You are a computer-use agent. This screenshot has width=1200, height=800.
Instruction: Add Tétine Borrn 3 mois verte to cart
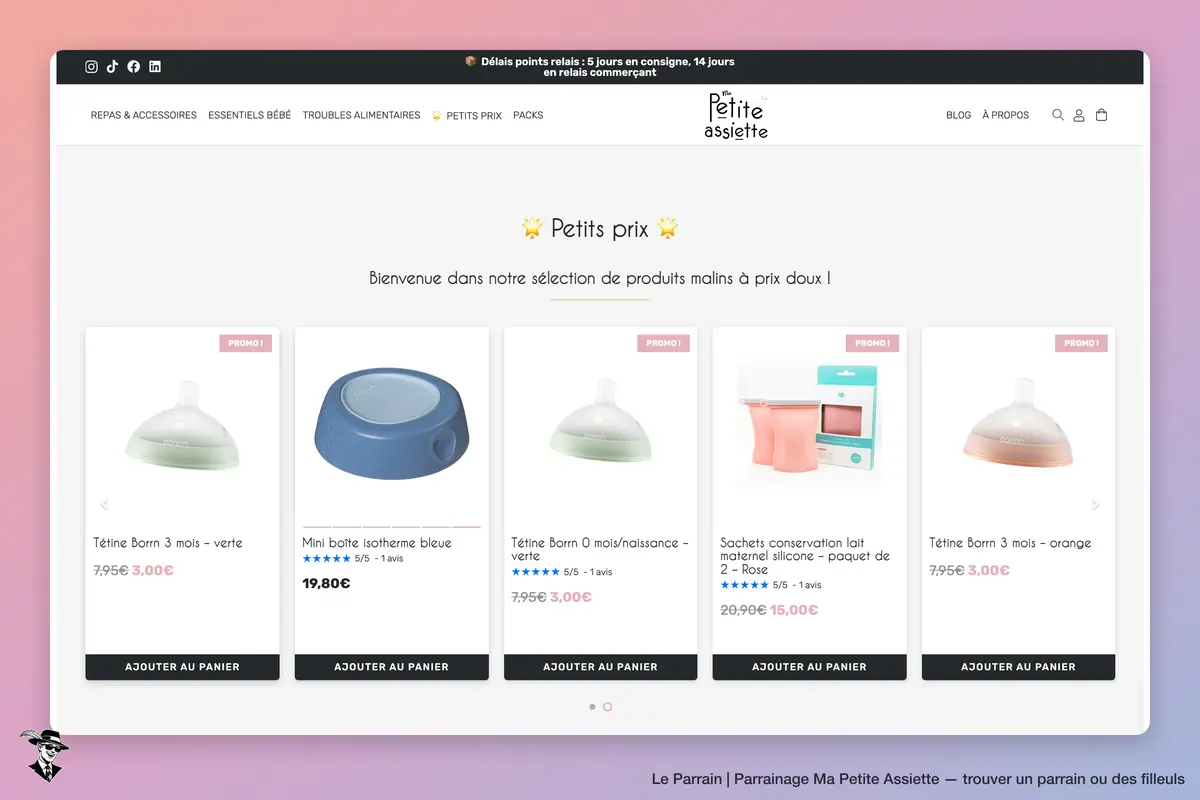(182, 667)
